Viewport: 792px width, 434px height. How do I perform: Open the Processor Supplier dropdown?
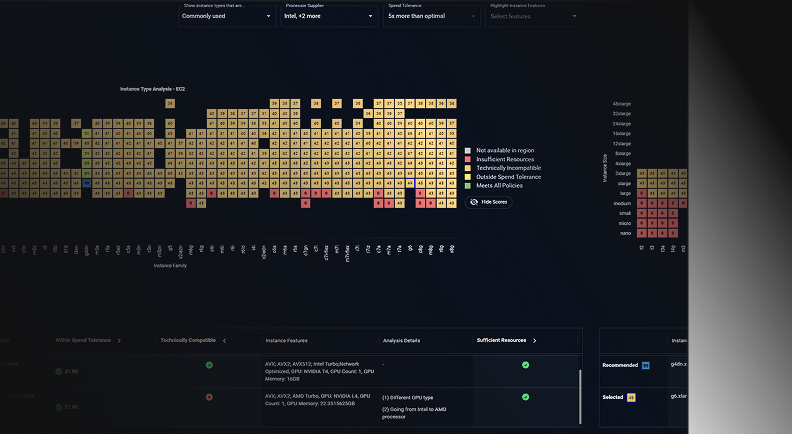tap(329, 16)
